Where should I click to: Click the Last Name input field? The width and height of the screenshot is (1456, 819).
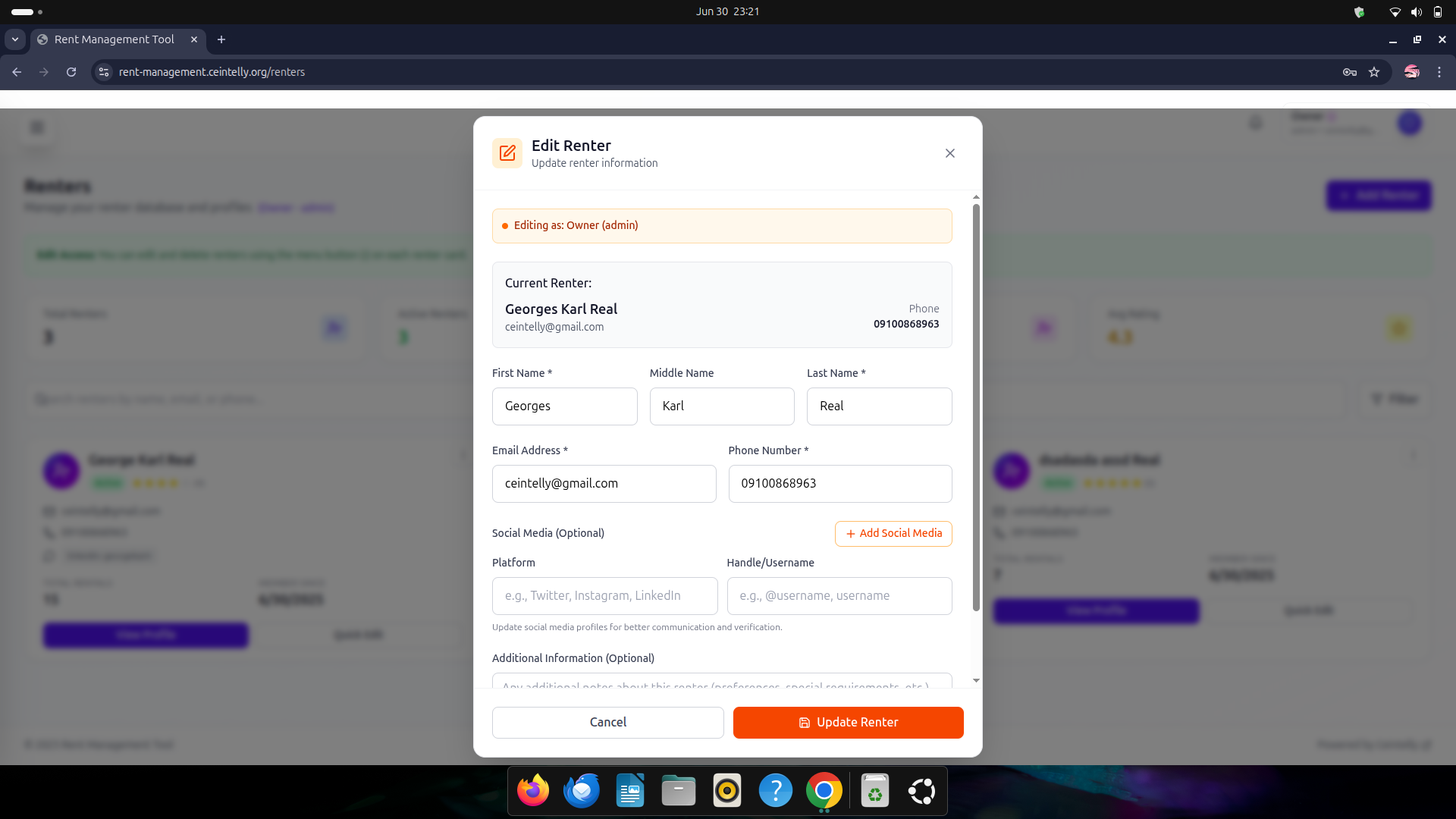pyautogui.click(x=879, y=406)
